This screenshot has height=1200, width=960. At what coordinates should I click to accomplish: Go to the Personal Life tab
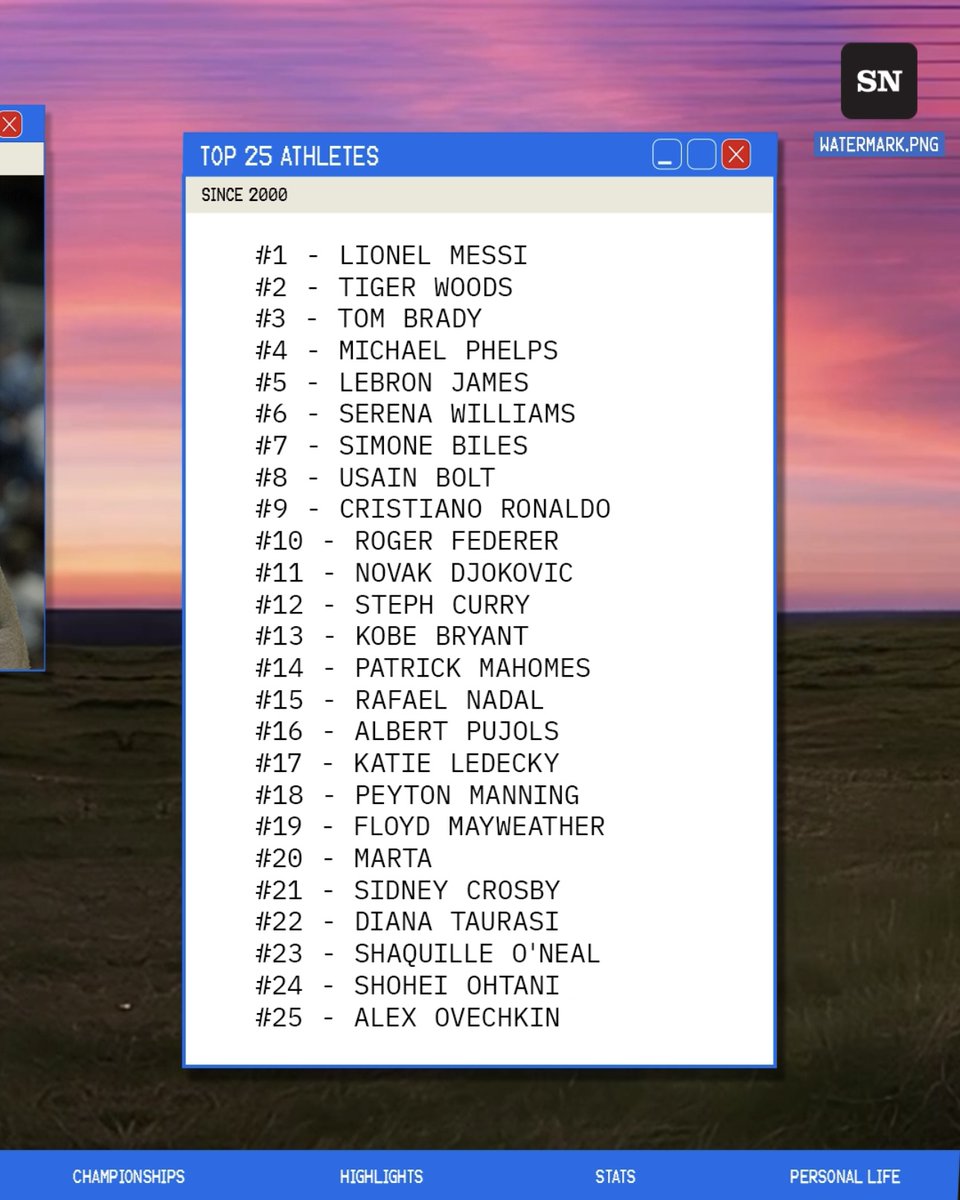pyautogui.click(x=845, y=1176)
